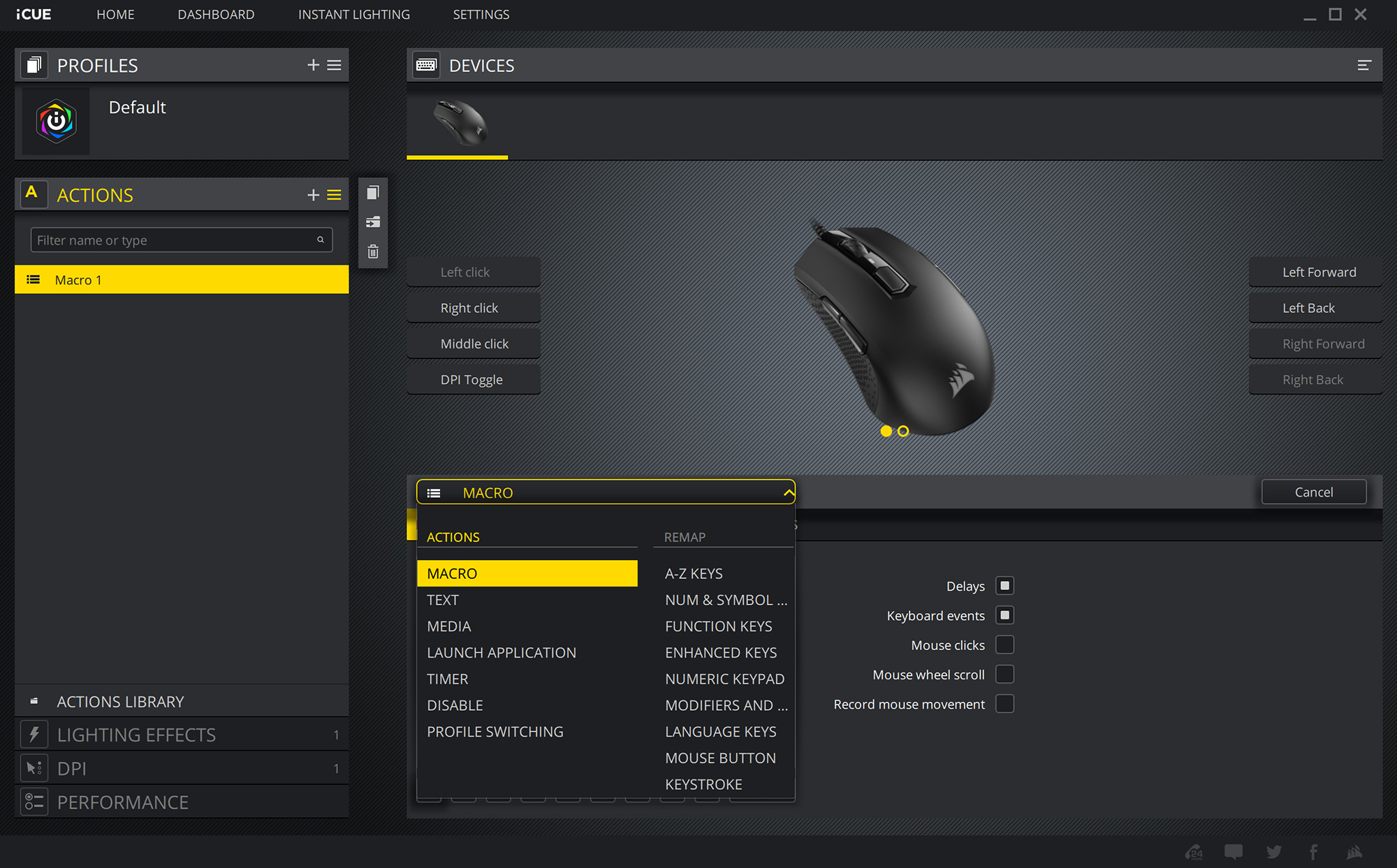
Task: Click the plus icon to add new action
Action: (313, 195)
